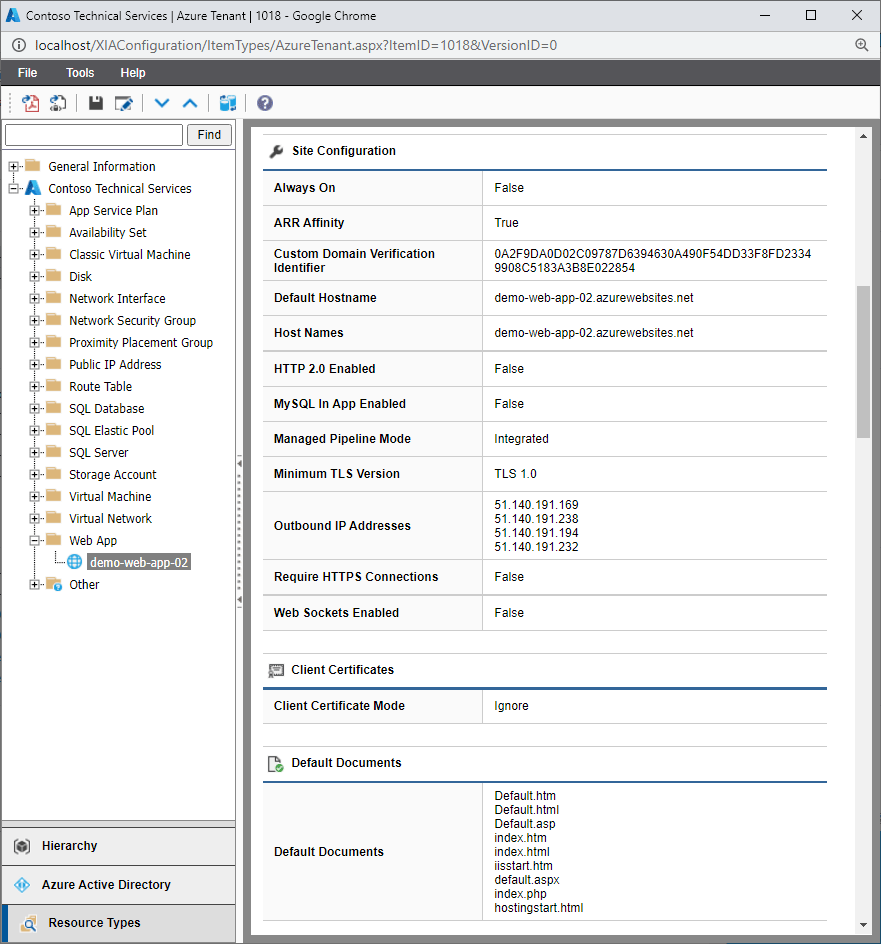Click the Azure logo beside Contoso Technical Services
The image size is (881, 944).
click(33, 188)
